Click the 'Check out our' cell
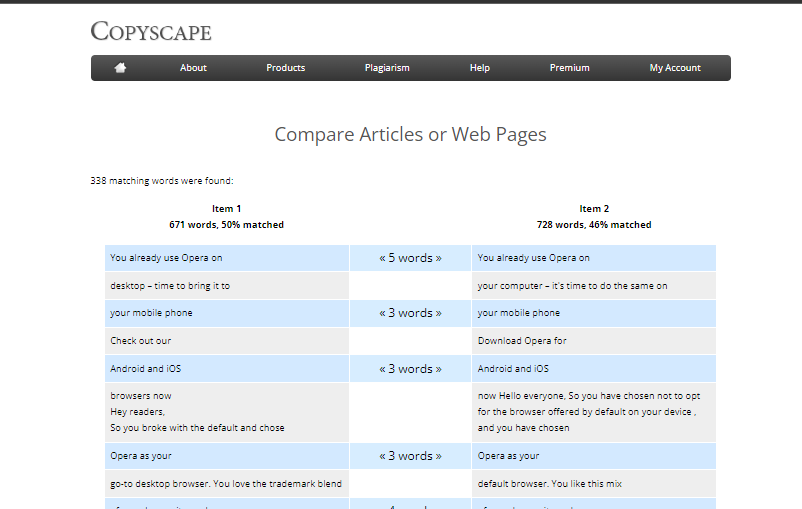The height and width of the screenshot is (509, 802). point(227,341)
